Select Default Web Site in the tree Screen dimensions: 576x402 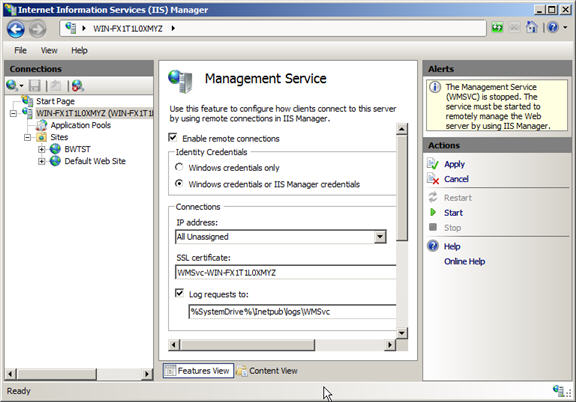(x=95, y=161)
